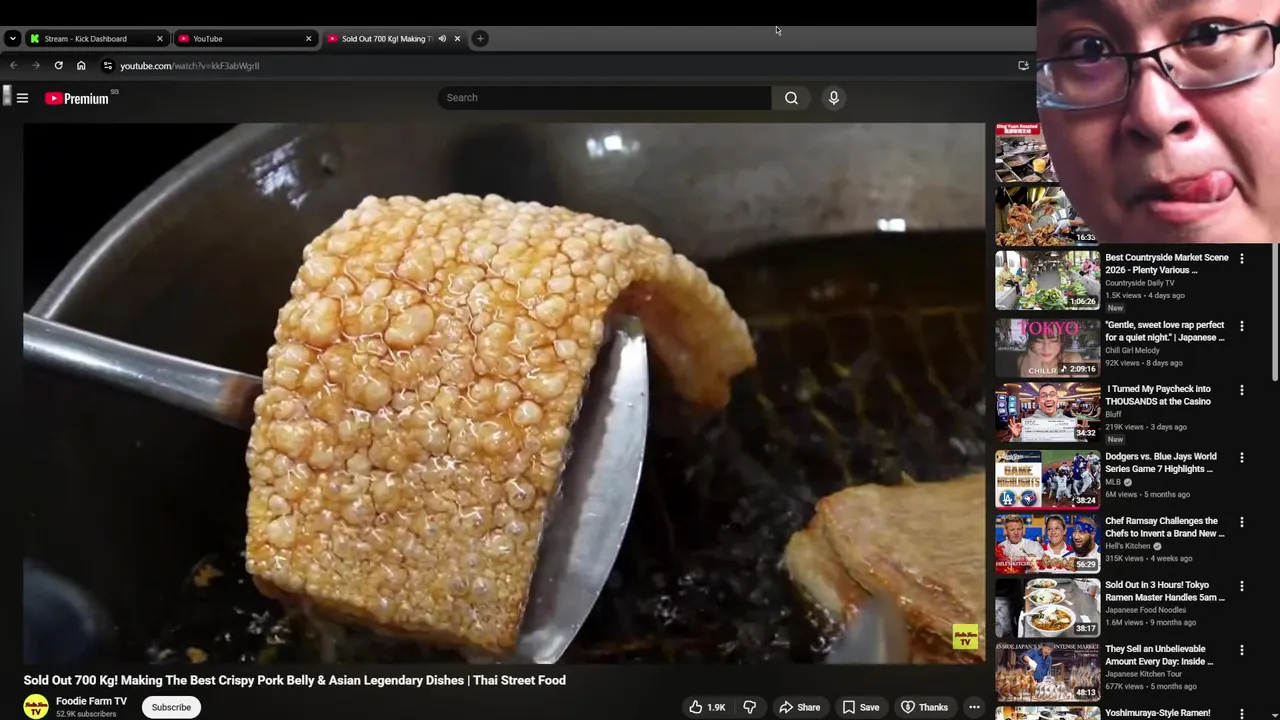Open options for Sold Out In 3 Hours video
This screenshot has width=1280, height=720.
point(1242,586)
